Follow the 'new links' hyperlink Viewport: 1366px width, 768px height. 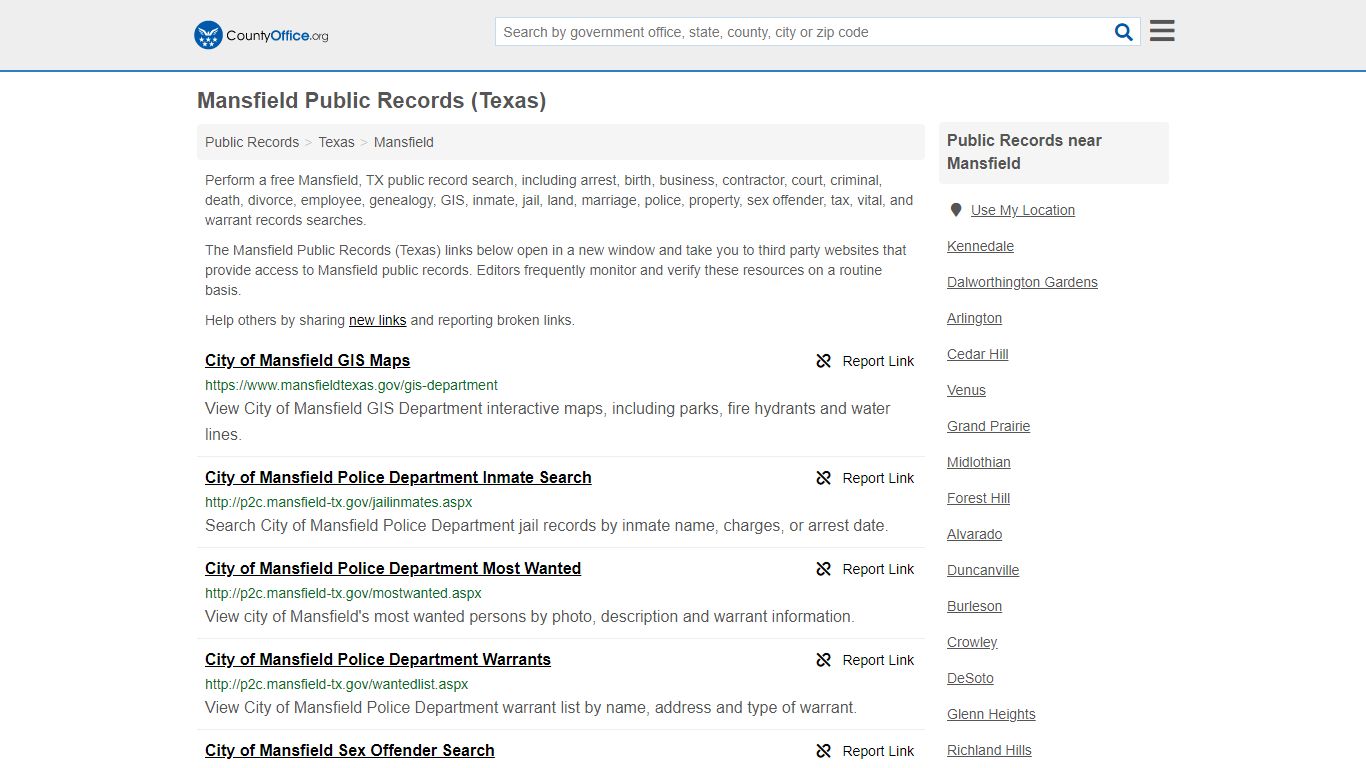pyautogui.click(x=377, y=320)
